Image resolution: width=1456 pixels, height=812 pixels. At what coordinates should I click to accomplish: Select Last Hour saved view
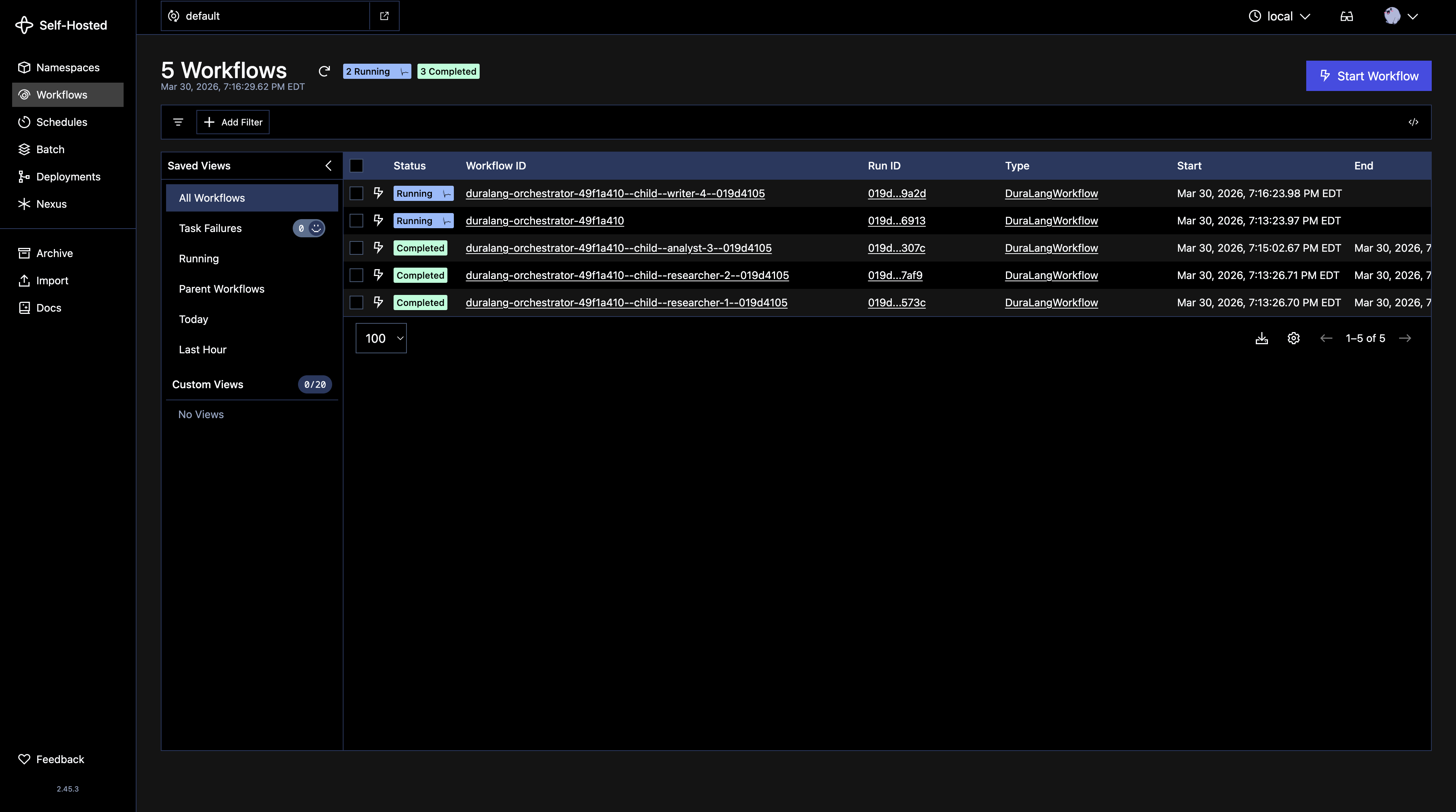coord(252,350)
